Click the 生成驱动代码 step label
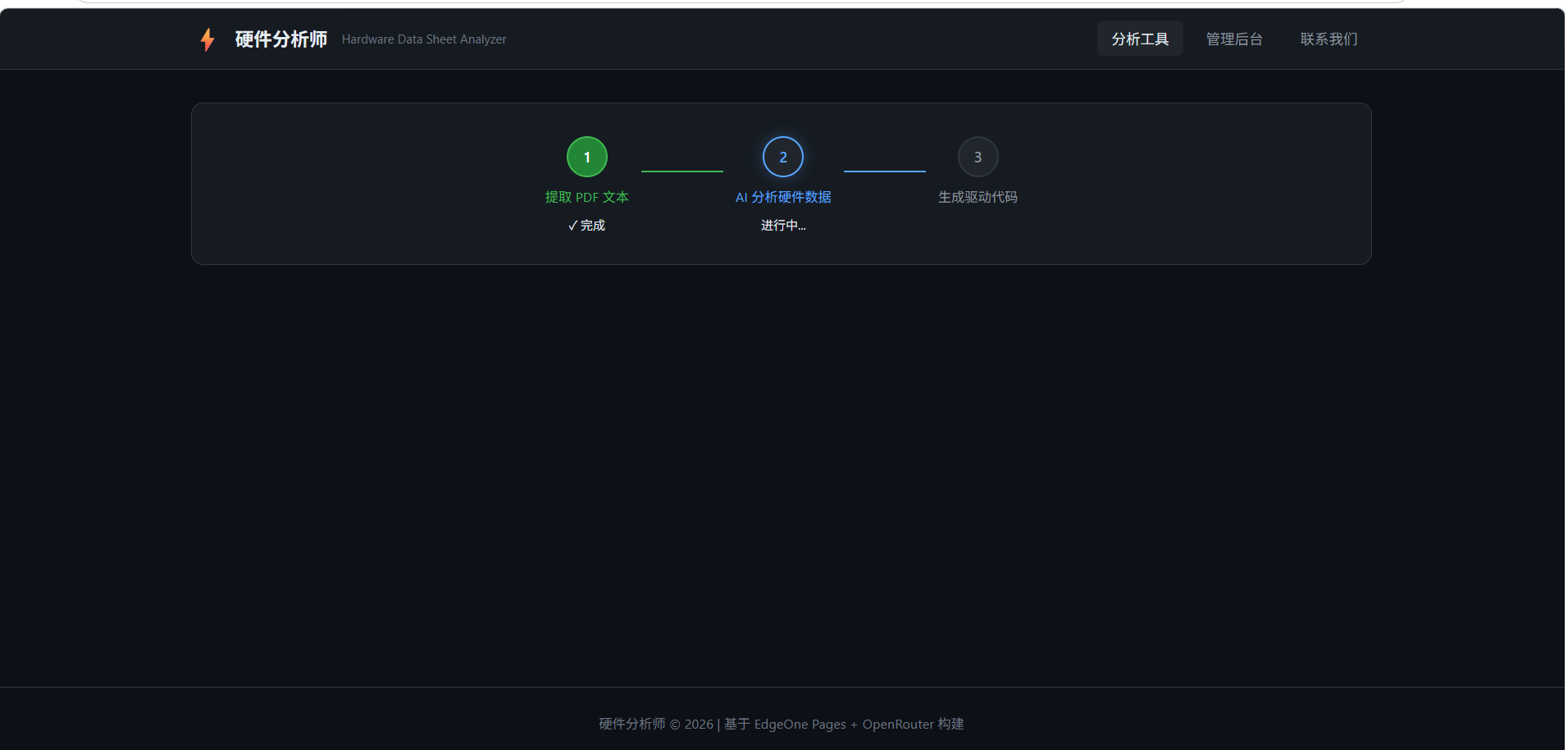The image size is (1568, 750). (978, 197)
